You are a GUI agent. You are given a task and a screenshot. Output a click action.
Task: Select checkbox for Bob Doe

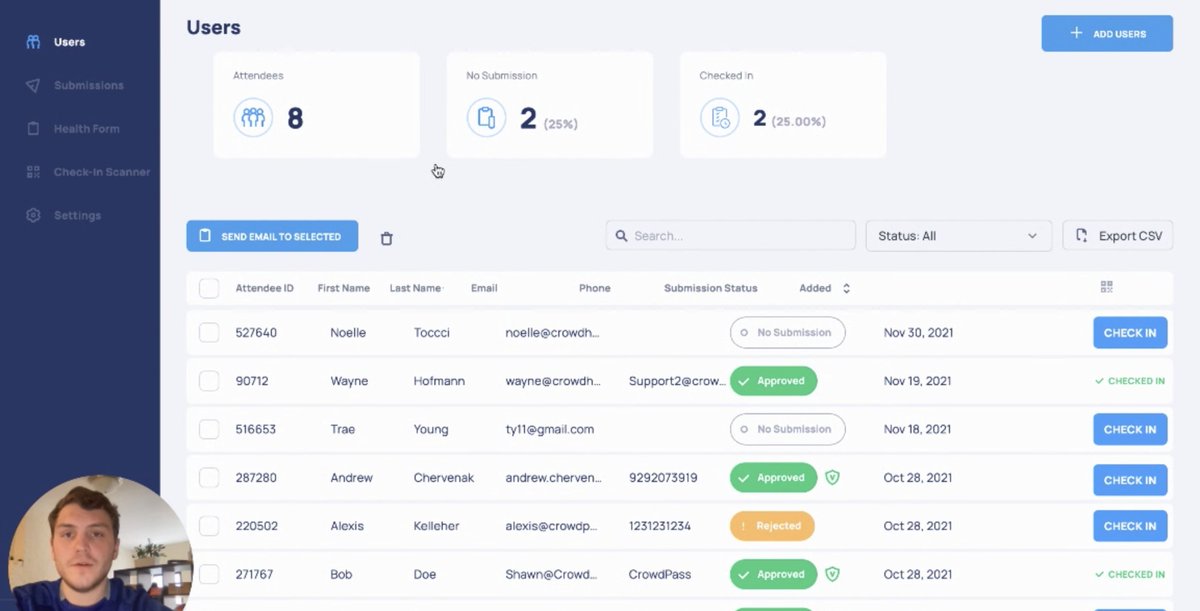click(209, 574)
